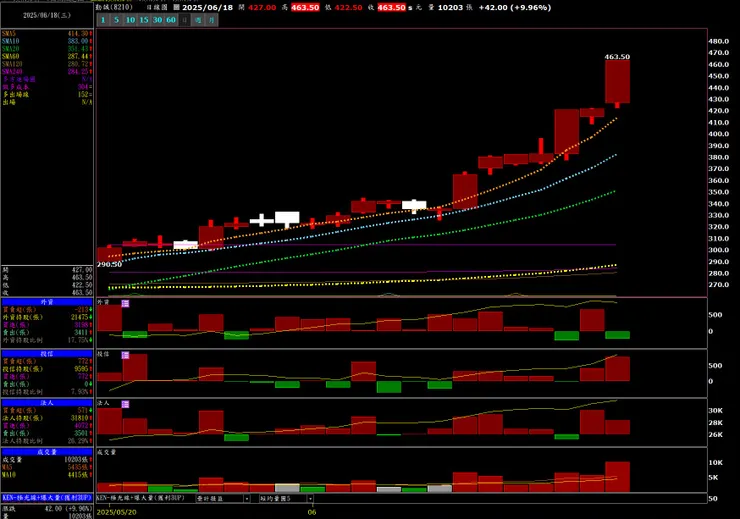
Task: Select the weekly (週) timeframe button
Action: click(x=198, y=20)
